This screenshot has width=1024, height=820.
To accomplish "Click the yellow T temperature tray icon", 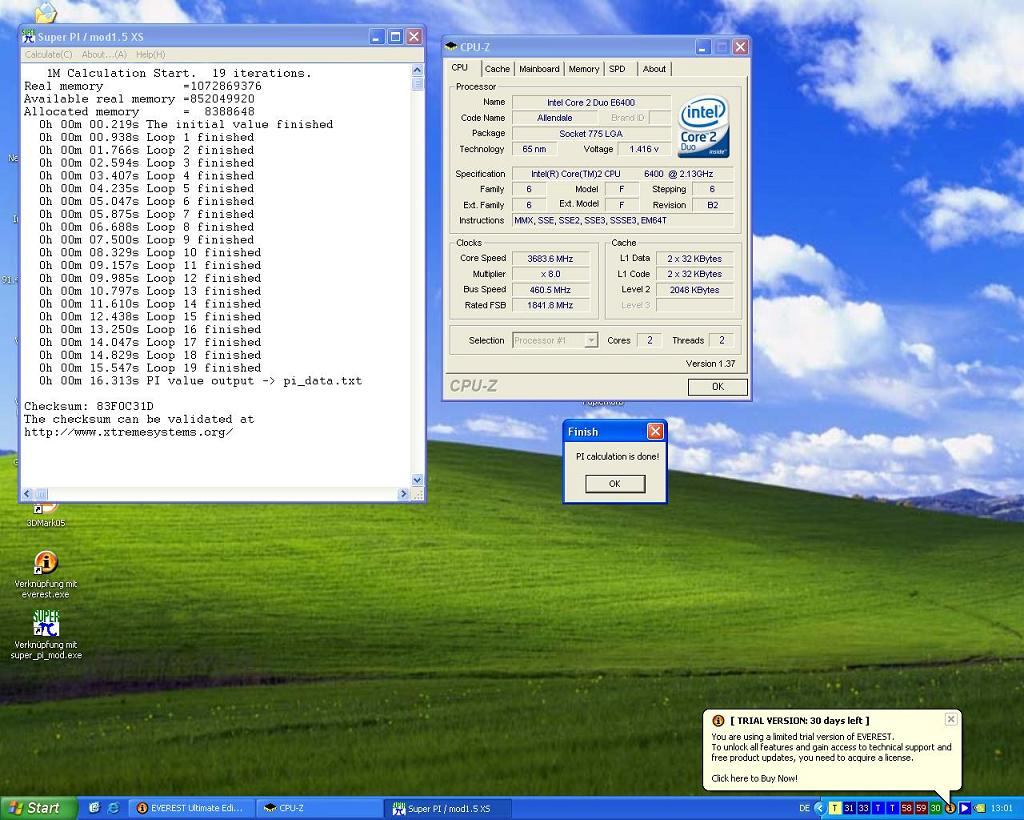I will [x=835, y=808].
